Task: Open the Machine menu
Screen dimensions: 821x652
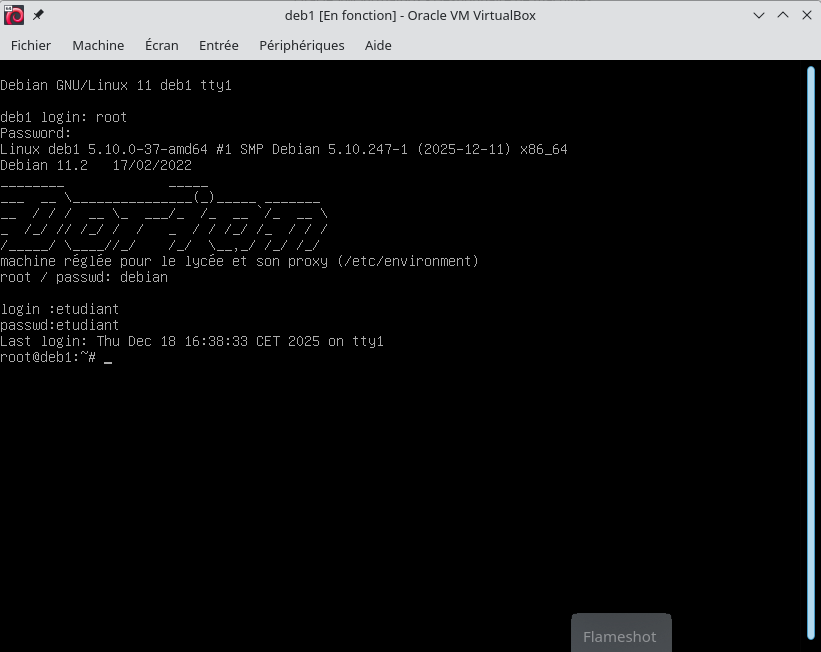Action: click(98, 45)
